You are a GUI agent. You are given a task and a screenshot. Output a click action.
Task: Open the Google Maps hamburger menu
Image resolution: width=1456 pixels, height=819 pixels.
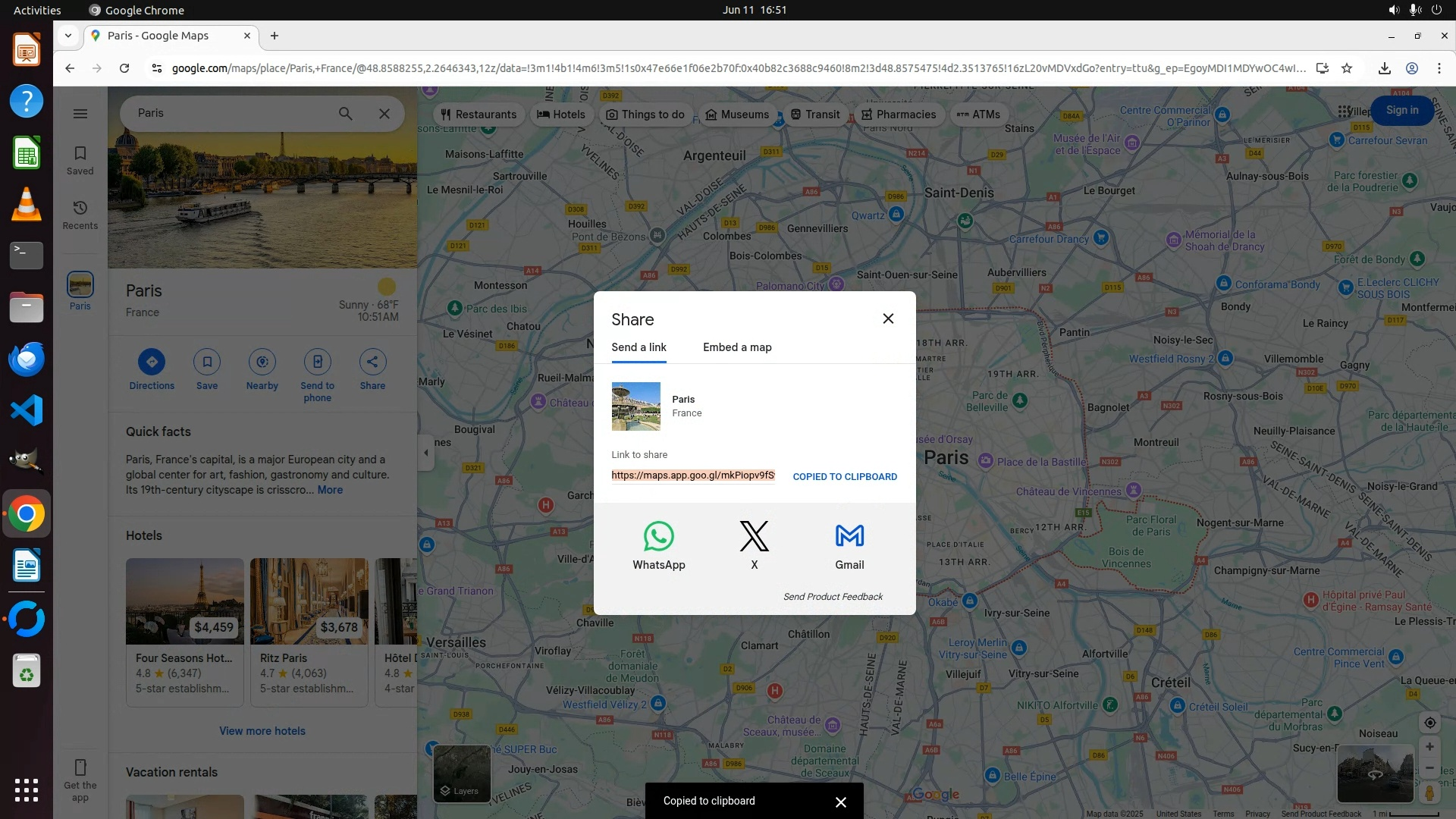coord(80,114)
